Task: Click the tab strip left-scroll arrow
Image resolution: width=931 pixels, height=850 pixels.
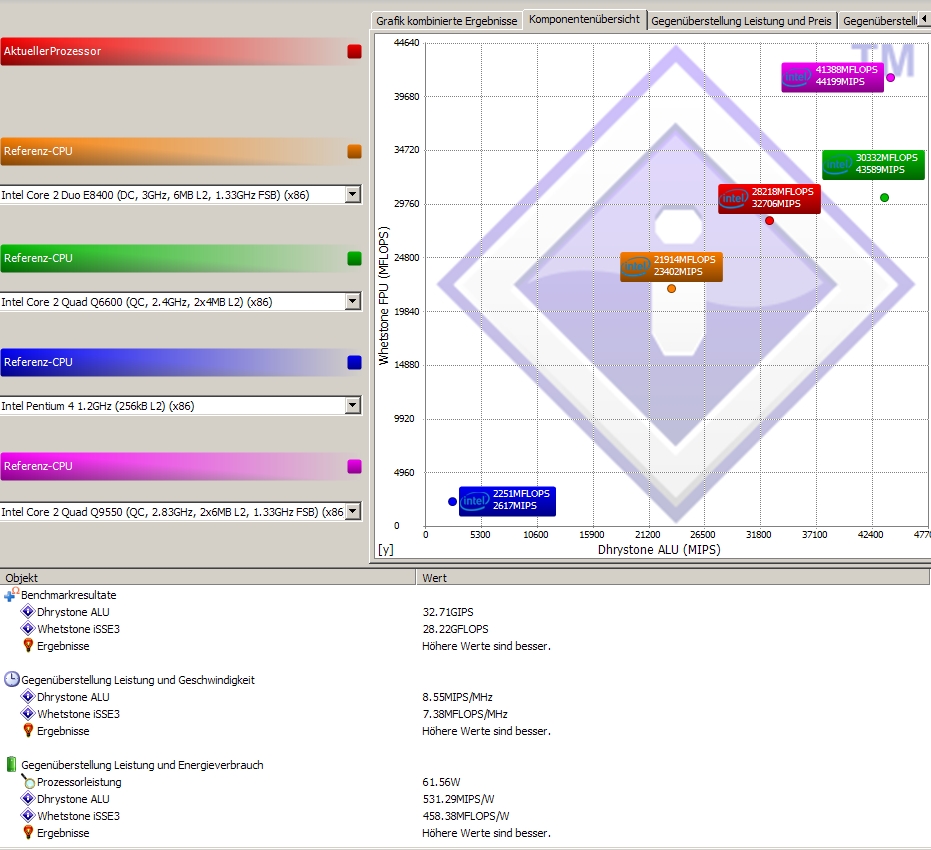Action: pos(924,20)
